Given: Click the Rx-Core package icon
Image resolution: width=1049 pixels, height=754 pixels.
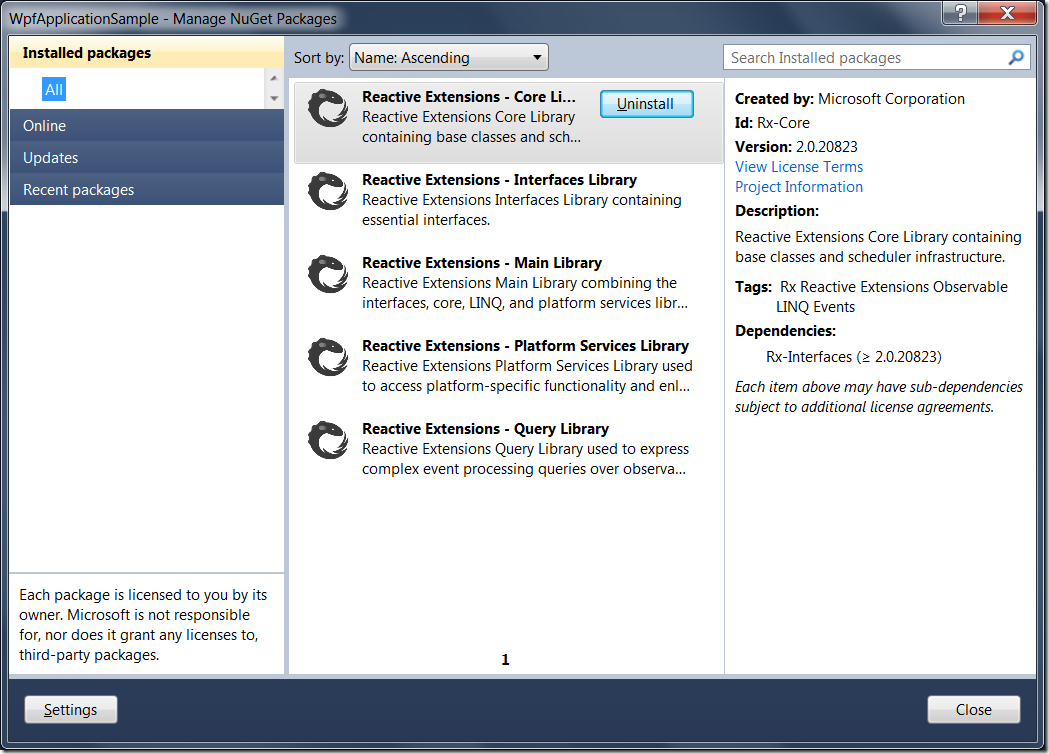Looking at the screenshot, I should (328, 108).
